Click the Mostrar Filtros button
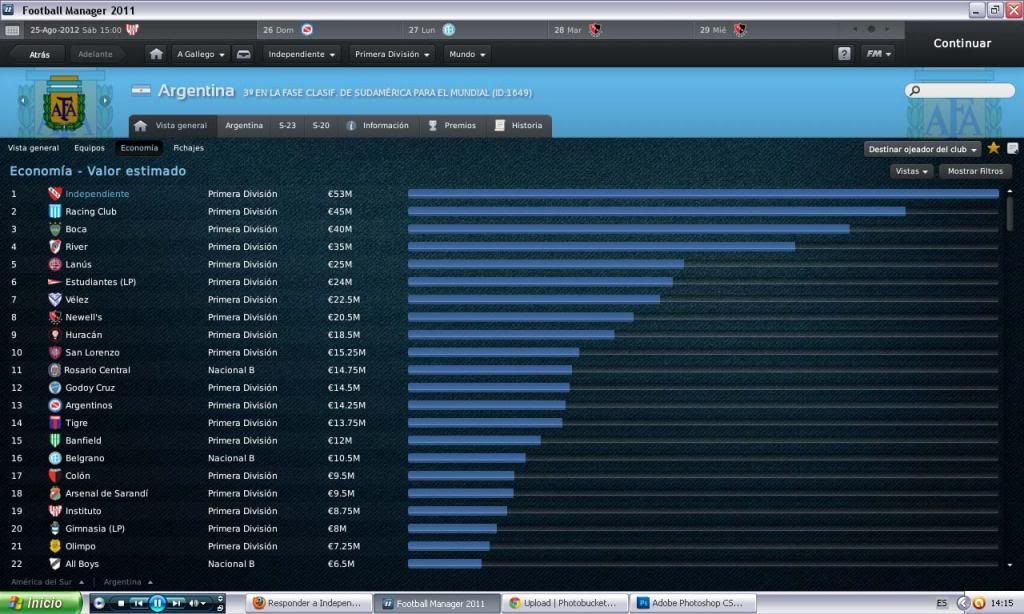Viewport: 1024px width, 614px height. (x=975, y=171)
